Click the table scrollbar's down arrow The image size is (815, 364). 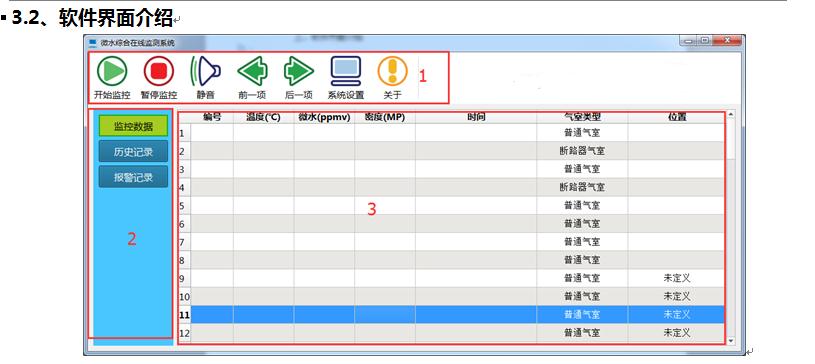click(x=731, y=341)
